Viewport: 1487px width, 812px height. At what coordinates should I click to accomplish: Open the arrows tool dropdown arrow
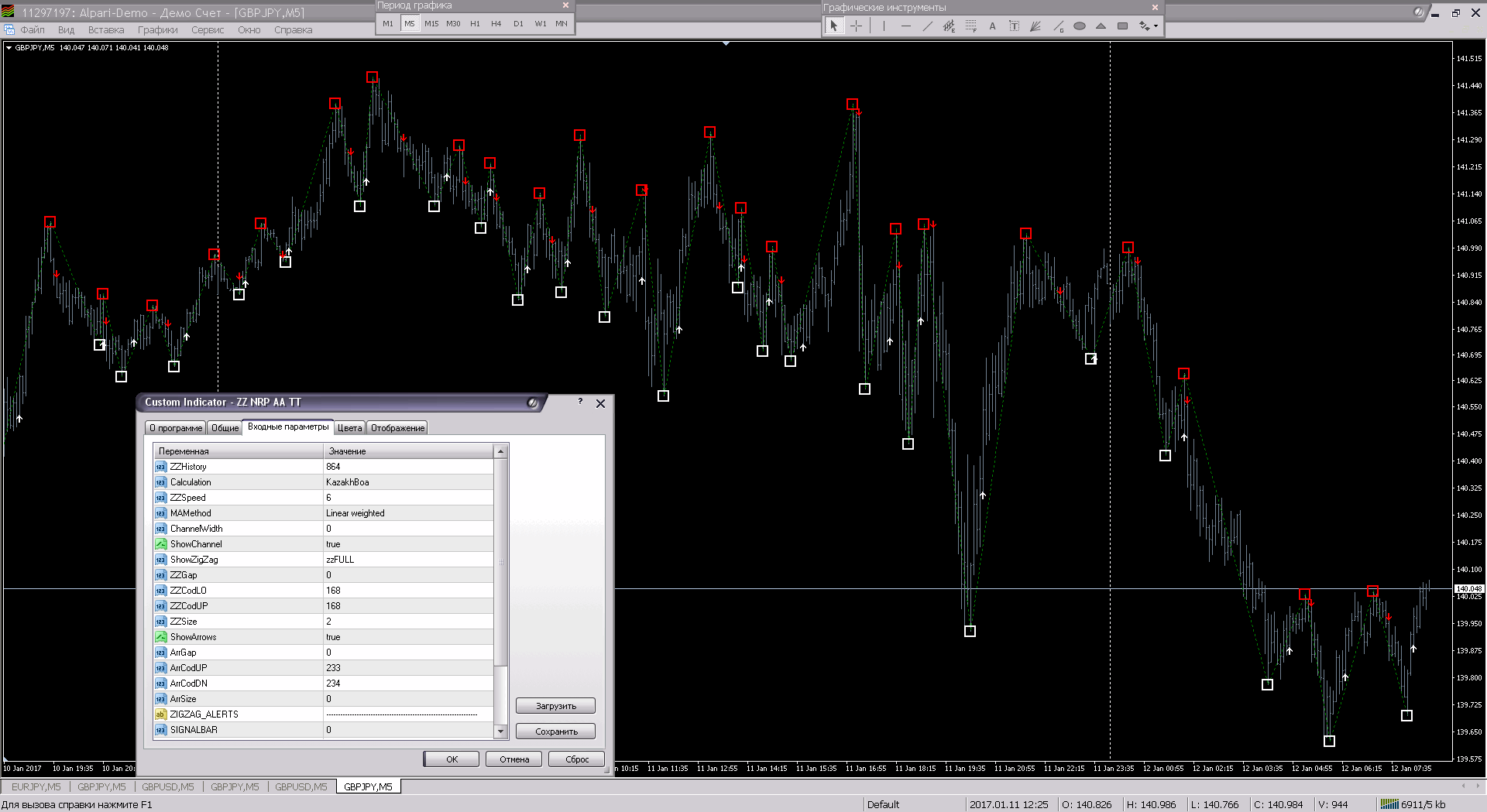(x=1156, y=26)
